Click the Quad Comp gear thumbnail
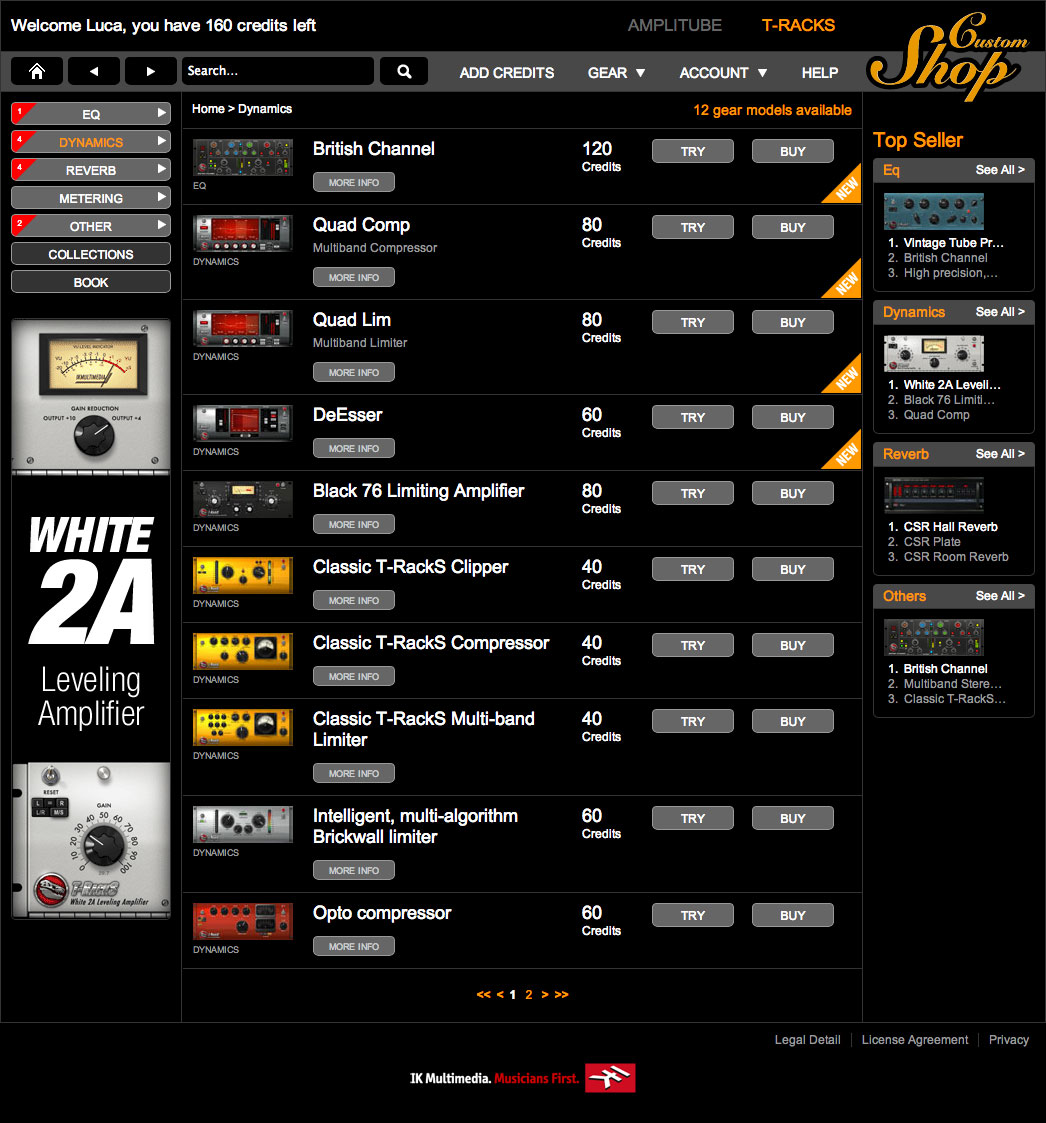The height and width of the screenshot is (1123, 1046). point(243,234)
